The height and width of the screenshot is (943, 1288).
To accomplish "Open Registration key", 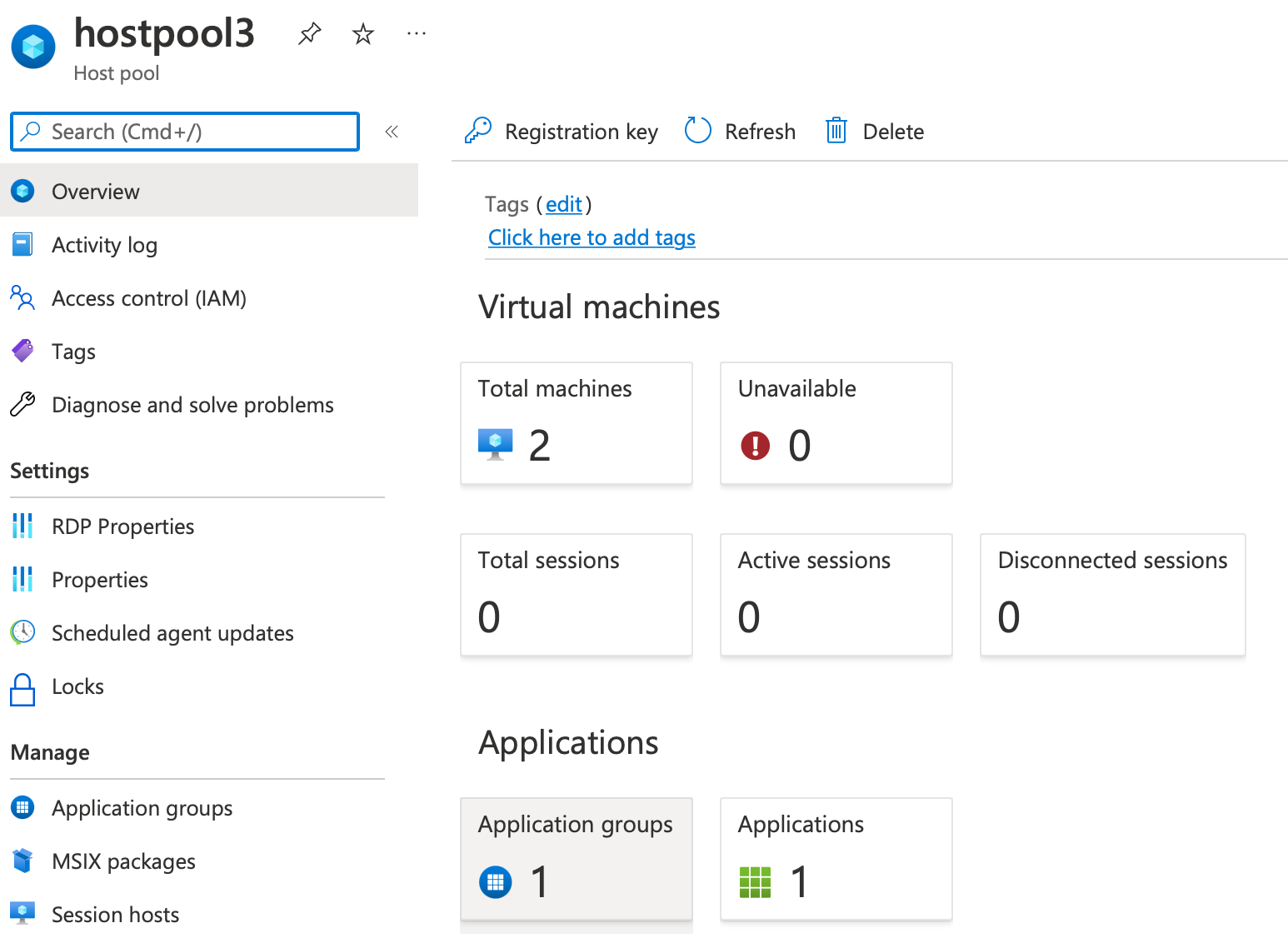I will click(562, 132).
